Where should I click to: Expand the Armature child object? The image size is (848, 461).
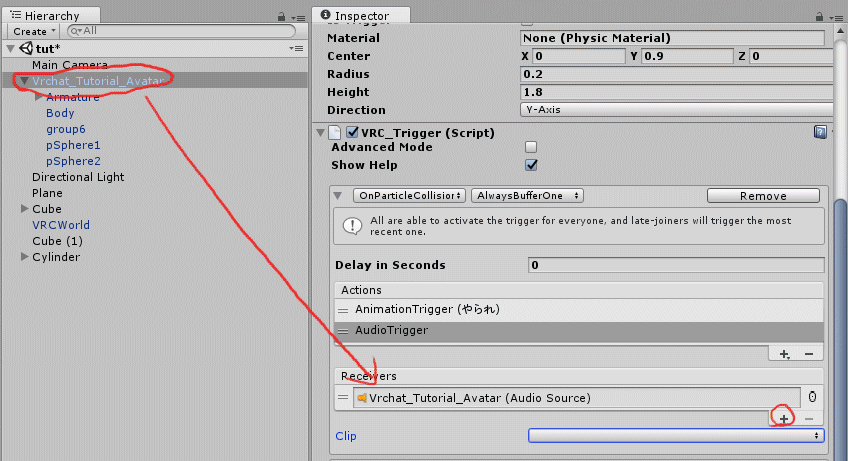click(x=38, y=97)
